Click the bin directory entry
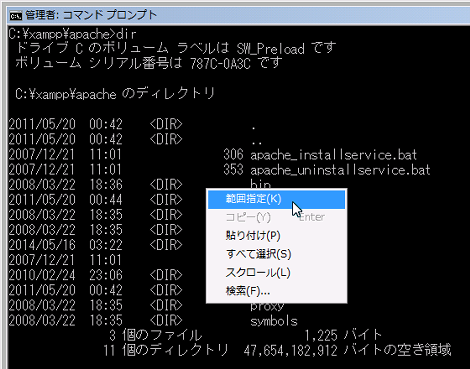This screenshot has height=369, width=470. point(261,184)
